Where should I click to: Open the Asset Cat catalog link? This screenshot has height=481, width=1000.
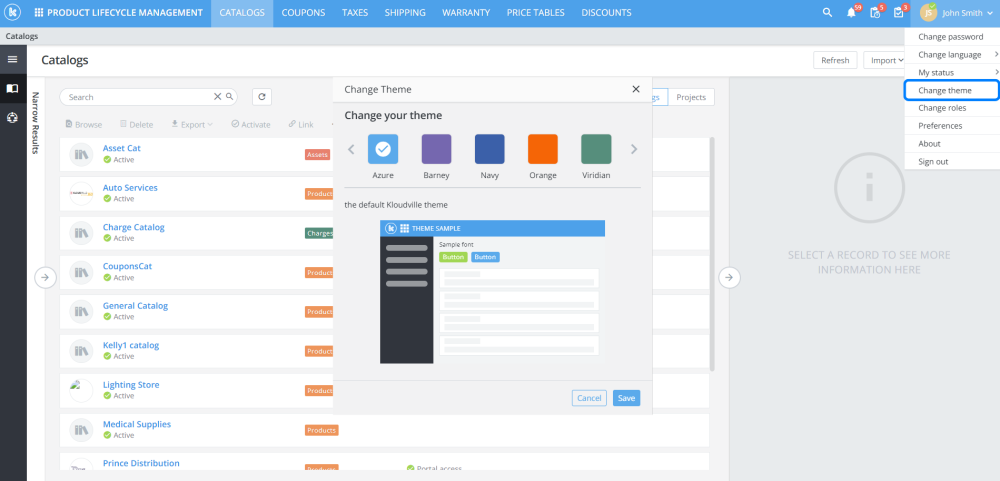122,148
